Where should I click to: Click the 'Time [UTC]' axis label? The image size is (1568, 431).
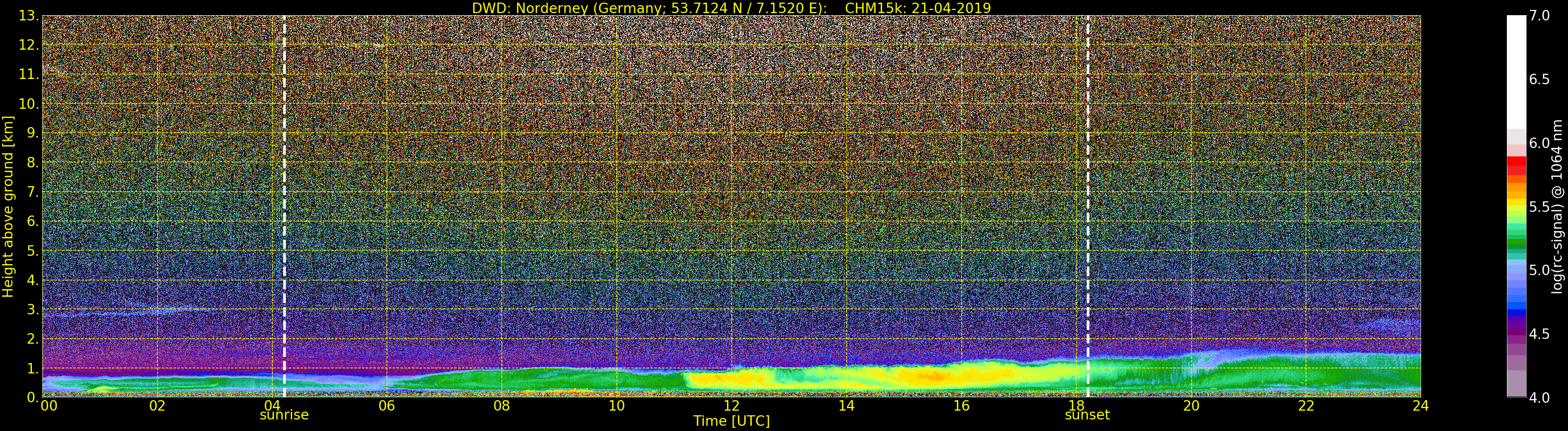(x=731, y=421)
